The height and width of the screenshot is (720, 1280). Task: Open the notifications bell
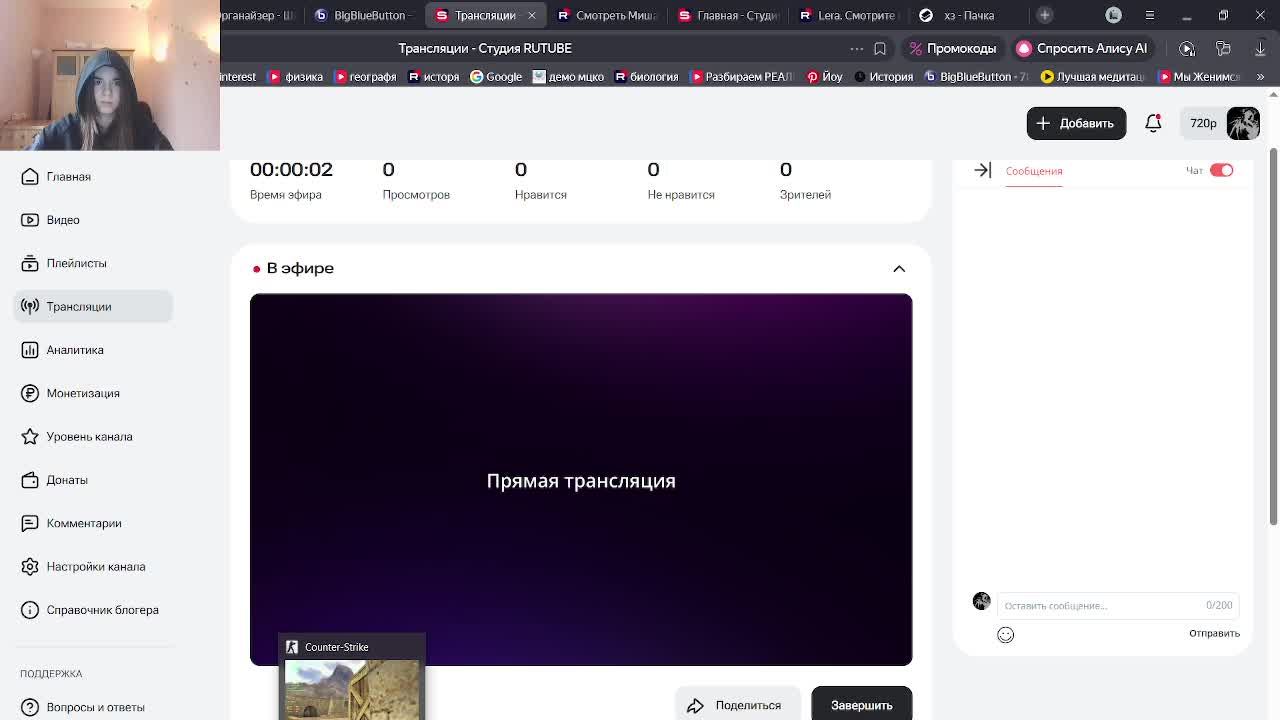(1153, 123)
